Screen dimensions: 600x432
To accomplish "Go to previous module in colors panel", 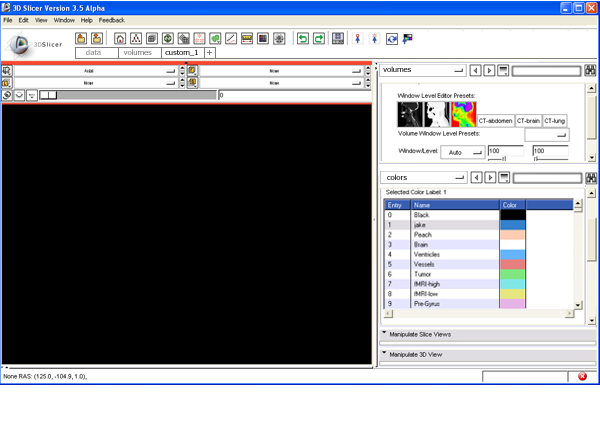I will (x=476, y=178).
